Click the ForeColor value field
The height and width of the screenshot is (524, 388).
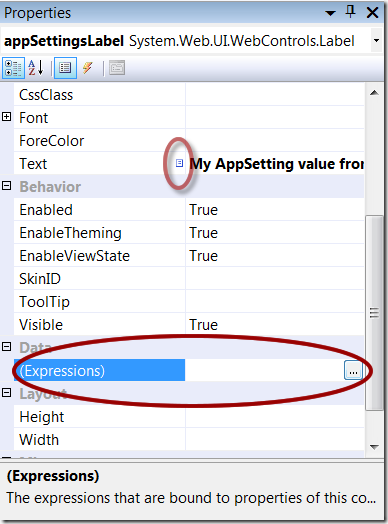point(275,140)
